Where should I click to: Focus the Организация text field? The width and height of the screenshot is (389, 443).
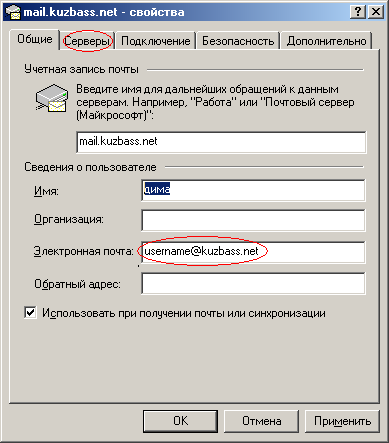pos(253,220)
